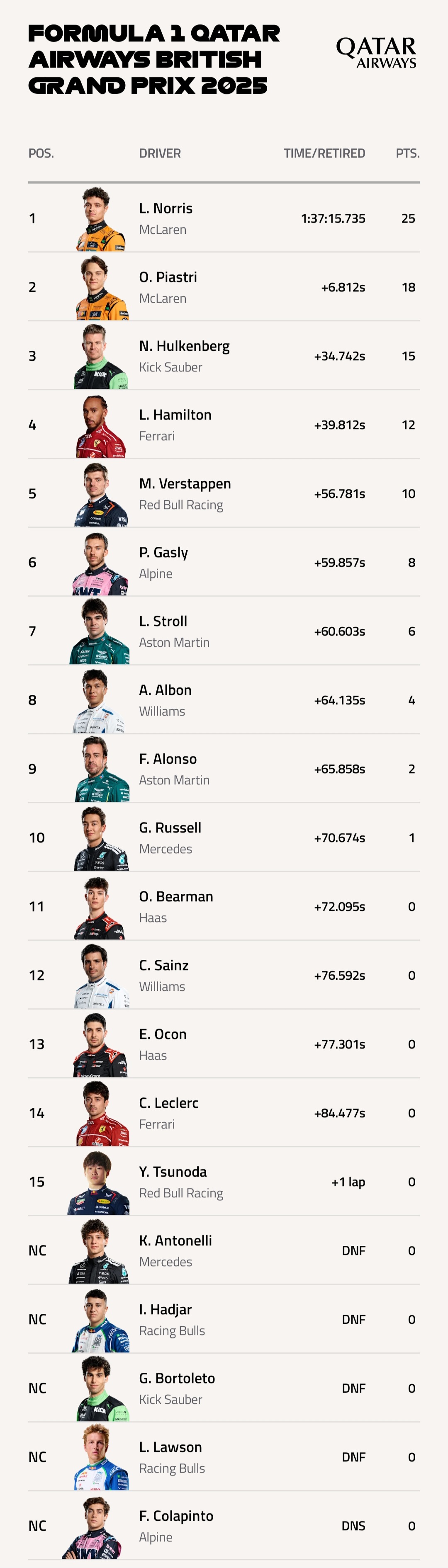
Task: Click the POS. column header
Action: pos(41,153)
